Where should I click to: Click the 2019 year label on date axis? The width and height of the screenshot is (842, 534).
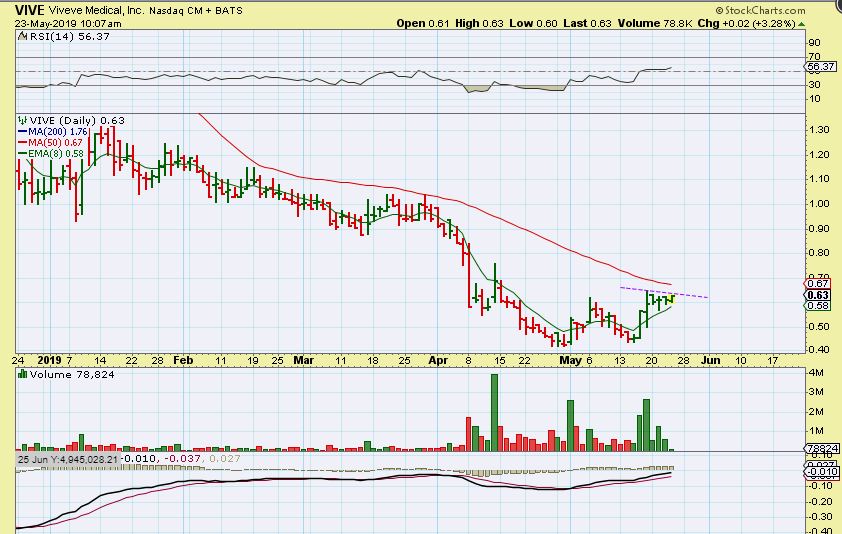49,360
